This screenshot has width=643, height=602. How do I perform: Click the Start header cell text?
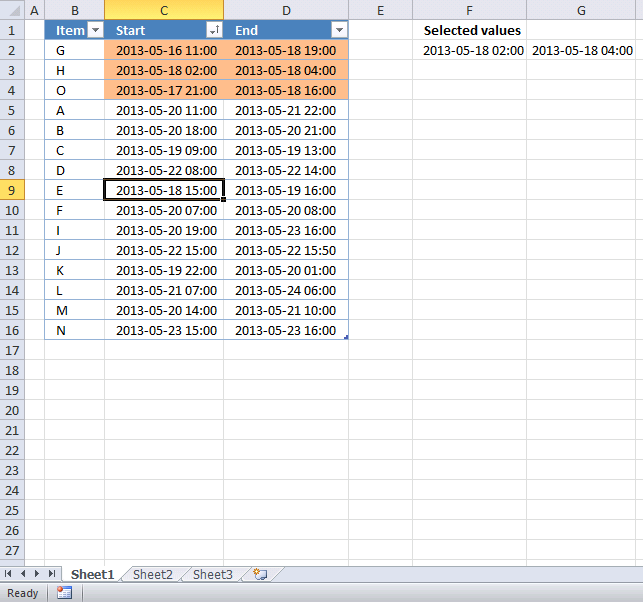[130, 30]
